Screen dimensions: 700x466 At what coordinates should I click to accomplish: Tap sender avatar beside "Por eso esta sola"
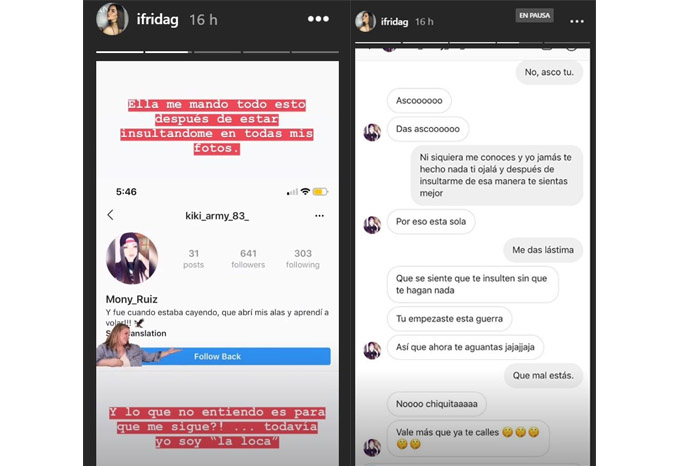[372, 225]
